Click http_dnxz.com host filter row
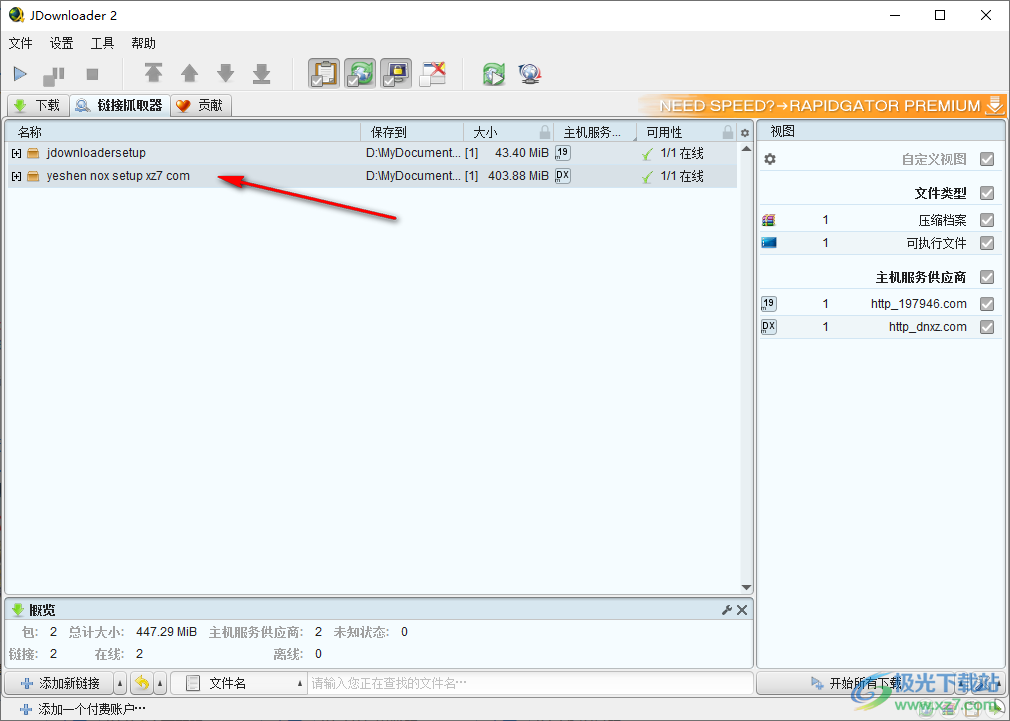 pos(880,327)
